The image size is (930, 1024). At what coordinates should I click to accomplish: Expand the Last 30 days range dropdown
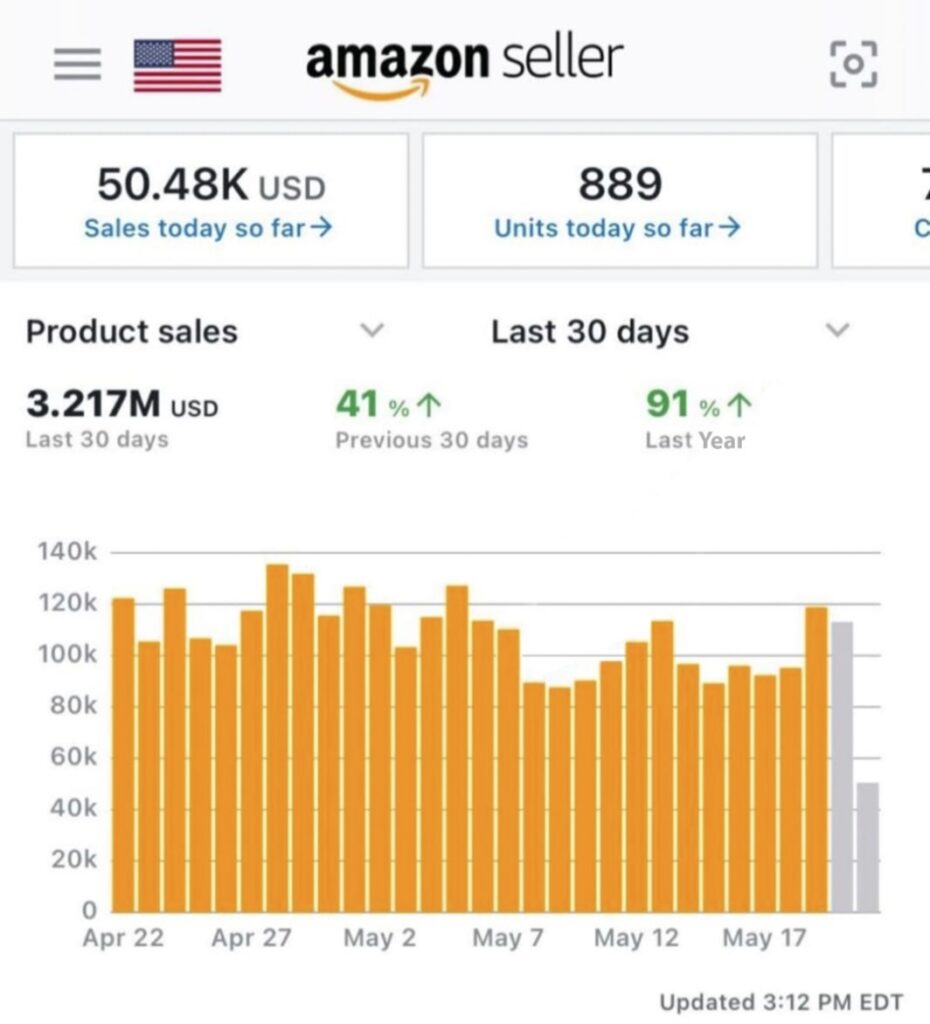(838, 331)
